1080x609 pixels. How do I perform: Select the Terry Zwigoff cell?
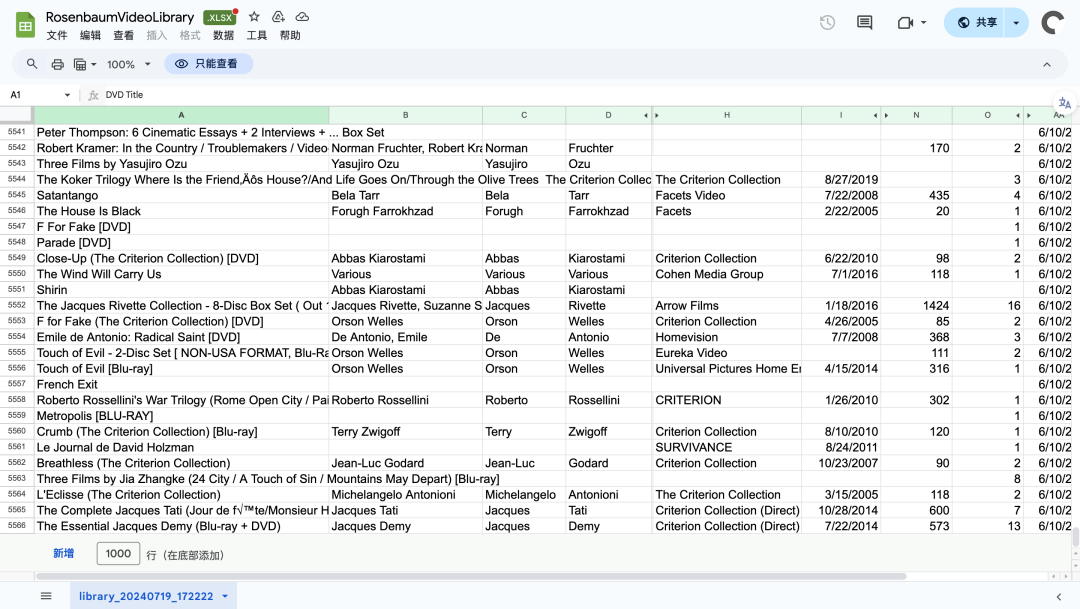click(x=406, y=432)
